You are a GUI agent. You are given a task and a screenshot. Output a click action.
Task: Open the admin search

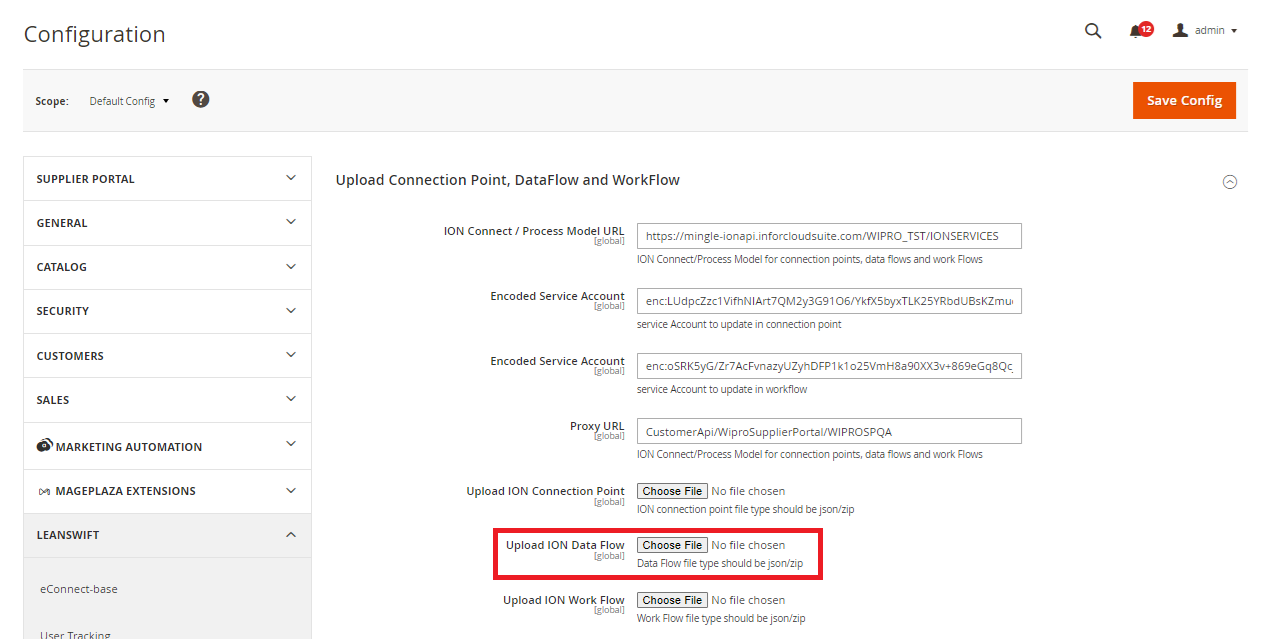click(x=1093, y=30)
